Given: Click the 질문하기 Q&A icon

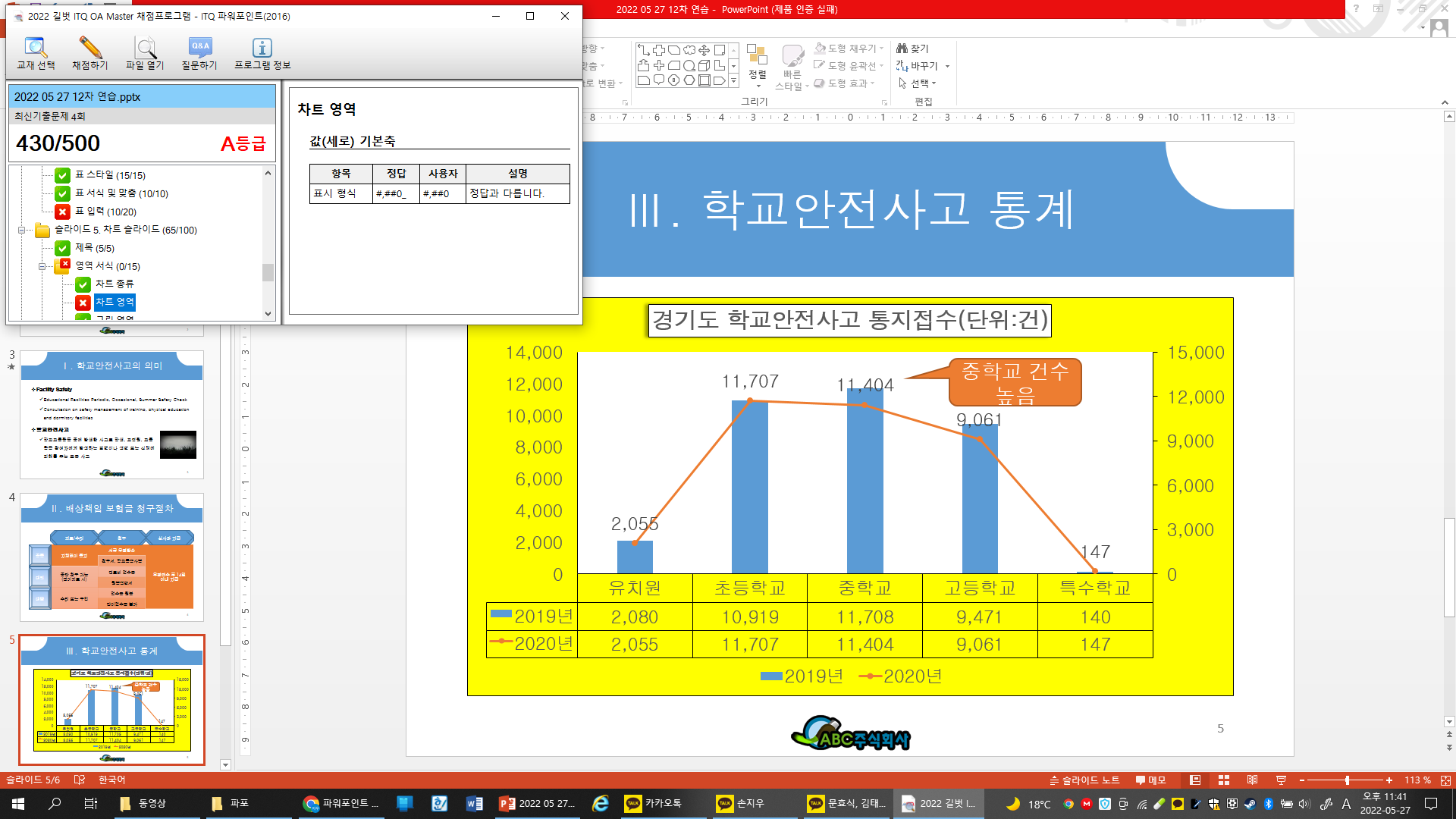Looking at the screenshot, I should coord(199,53).
